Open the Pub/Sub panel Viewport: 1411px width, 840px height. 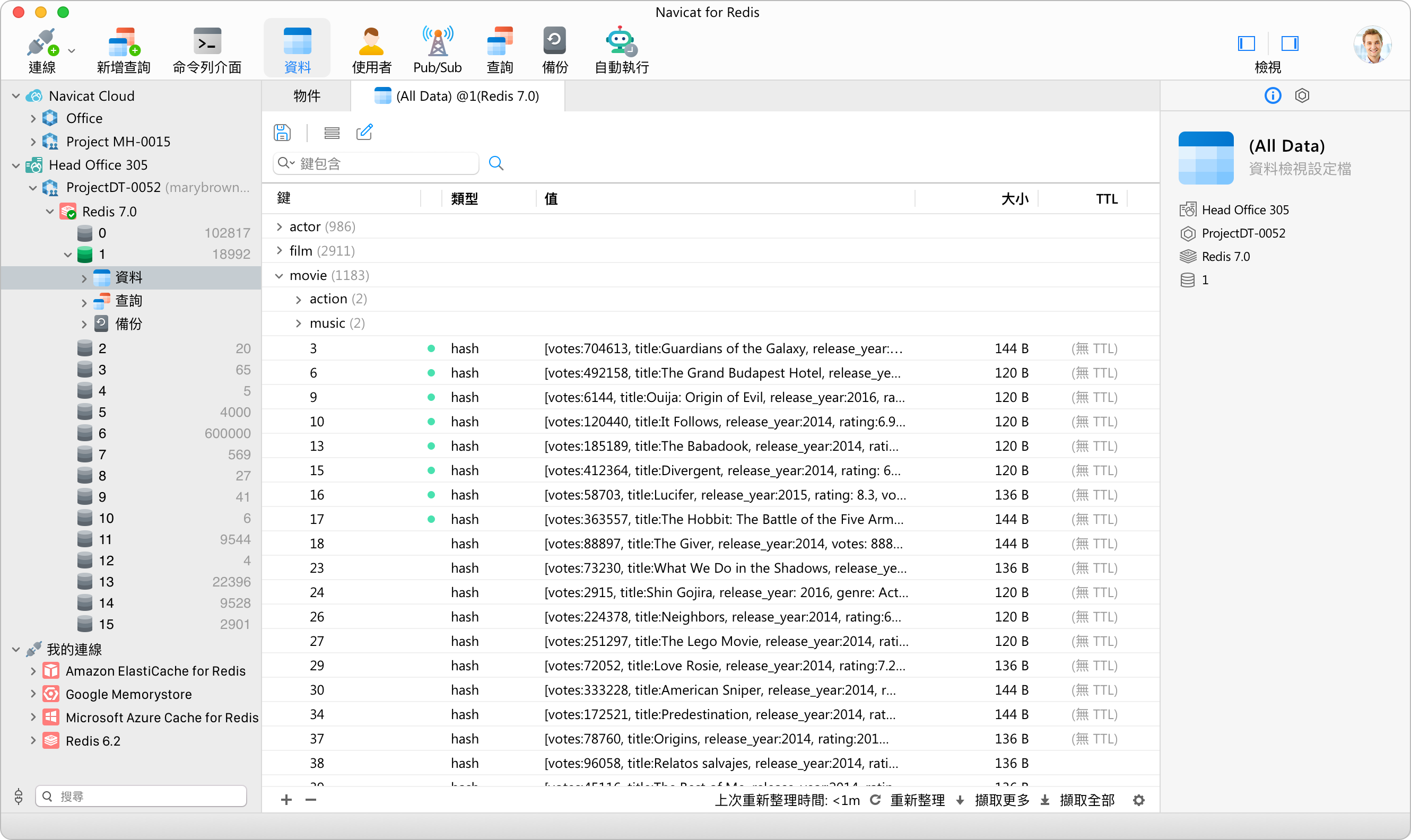[x=437, y=48]
